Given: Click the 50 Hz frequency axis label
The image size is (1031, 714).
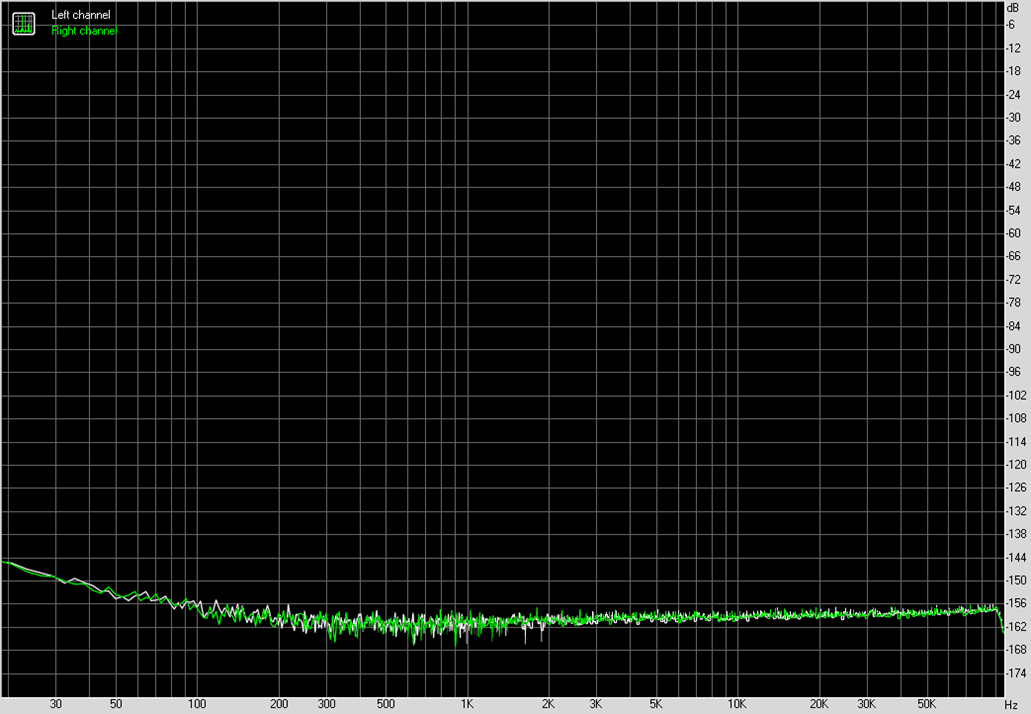Looking at the screenshot, I should pyautogui.click(x=116, y=705).
